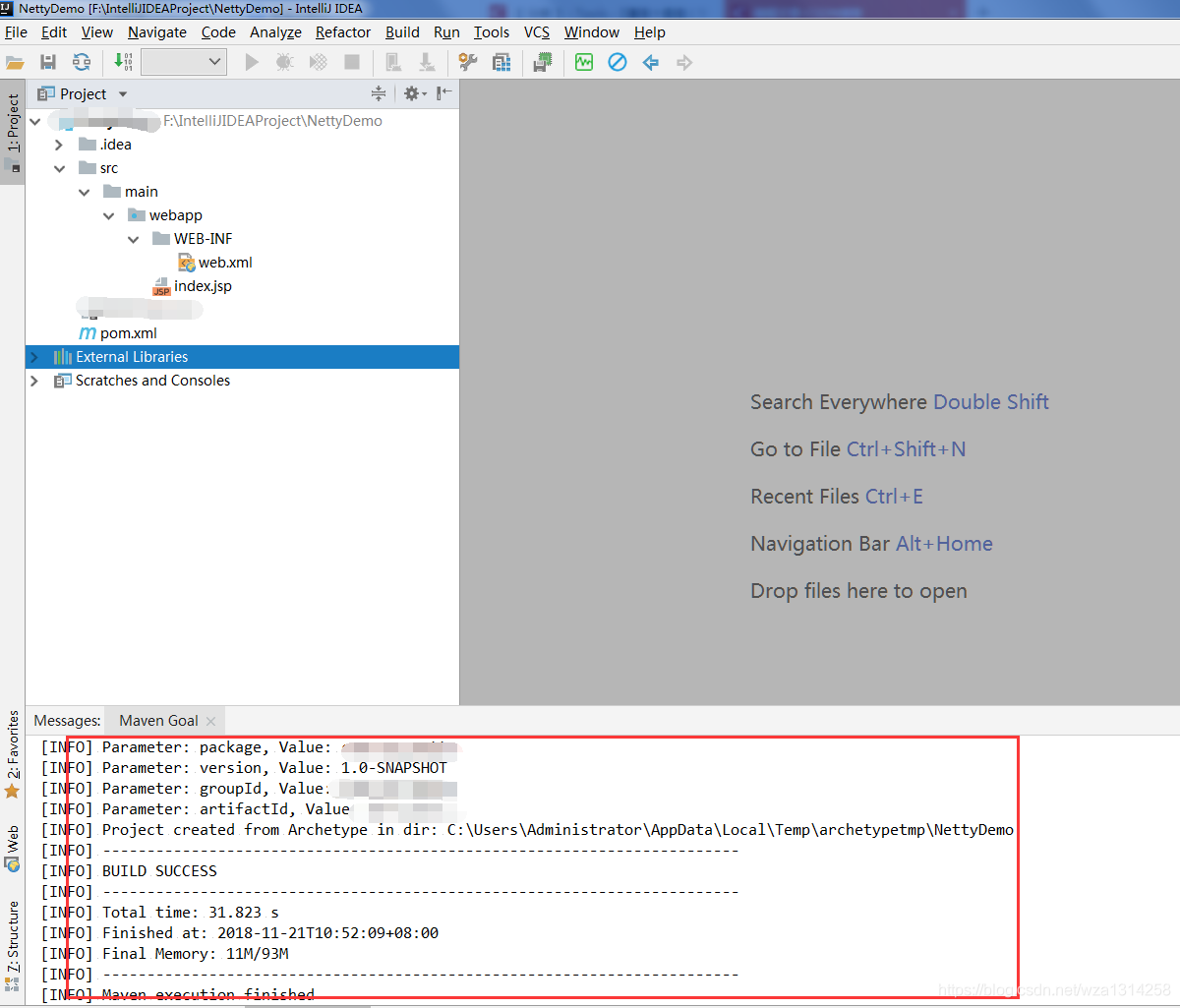Open the Run menu

pyautogui.click(x=446, y=31)
